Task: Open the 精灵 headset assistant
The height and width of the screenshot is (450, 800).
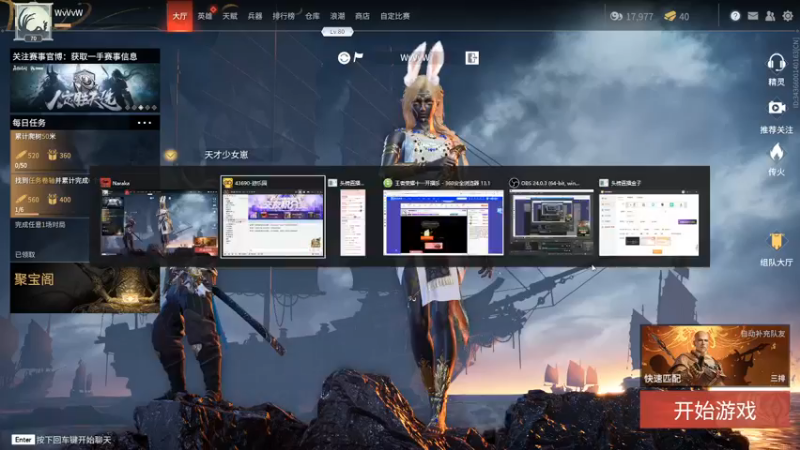Action: click(x=776, y=69)
